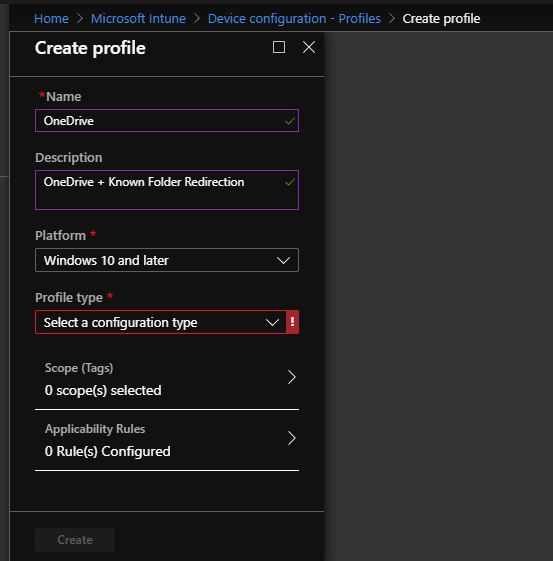Click the red error indicator on Profile type
553x561 pixels.
(292, 322)
